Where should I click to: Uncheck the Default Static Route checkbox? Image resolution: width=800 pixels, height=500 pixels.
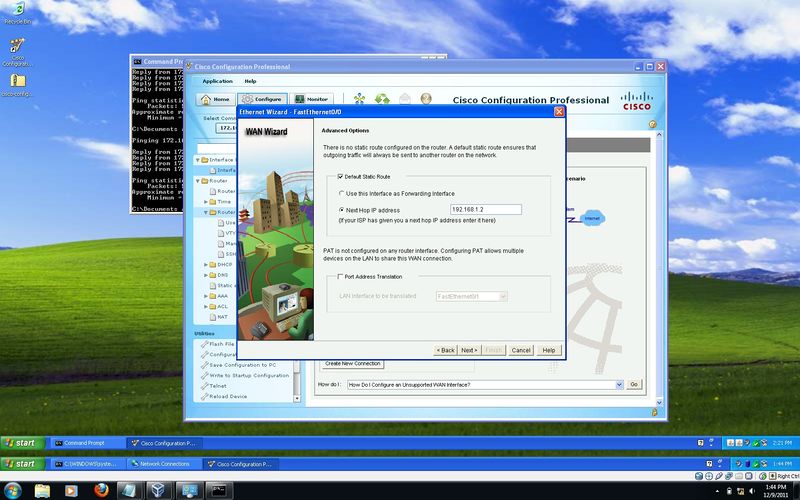tap(340, 177)
